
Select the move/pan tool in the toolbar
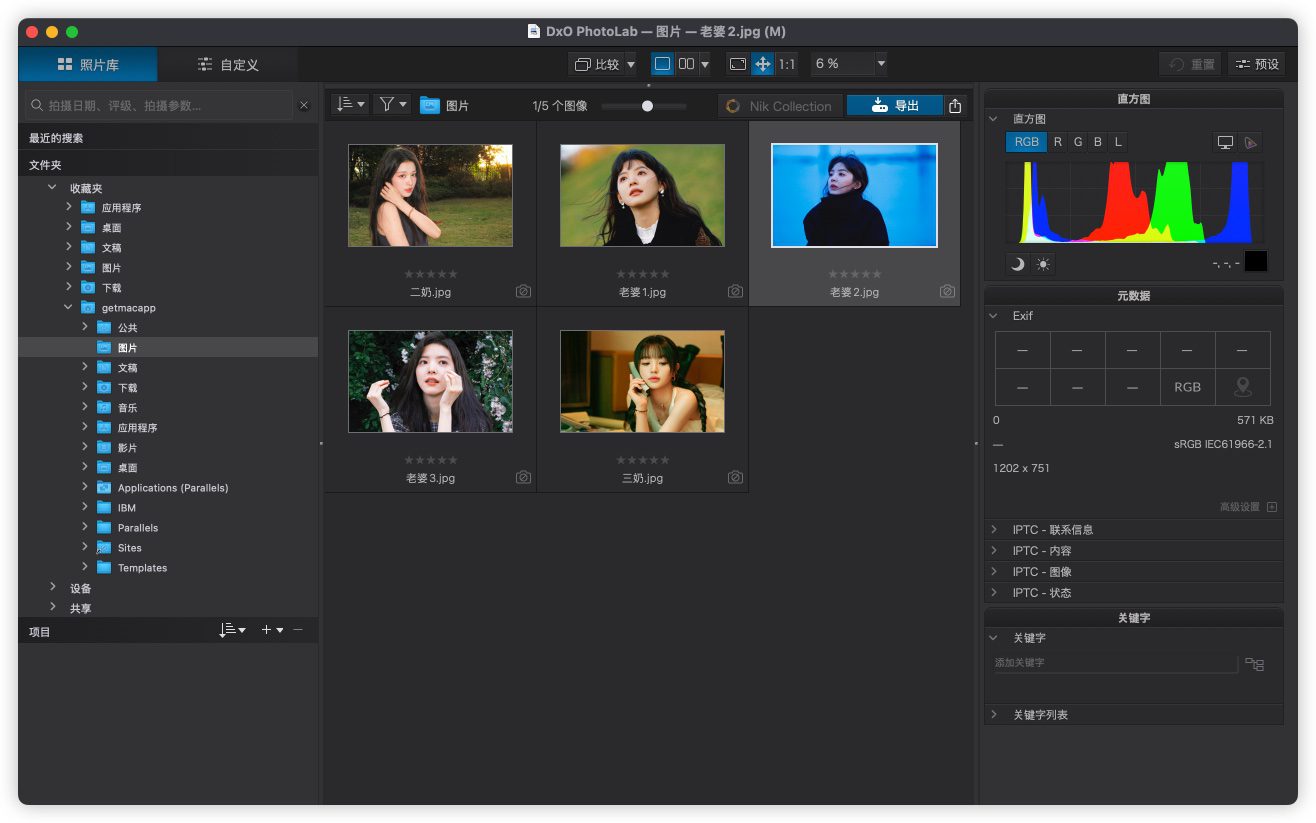762,64
